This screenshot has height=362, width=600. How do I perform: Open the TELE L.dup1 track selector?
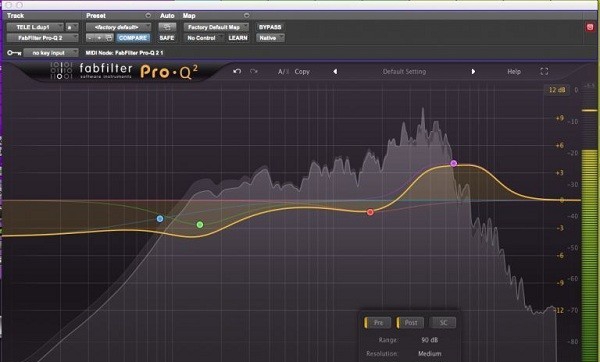point(35,27)
